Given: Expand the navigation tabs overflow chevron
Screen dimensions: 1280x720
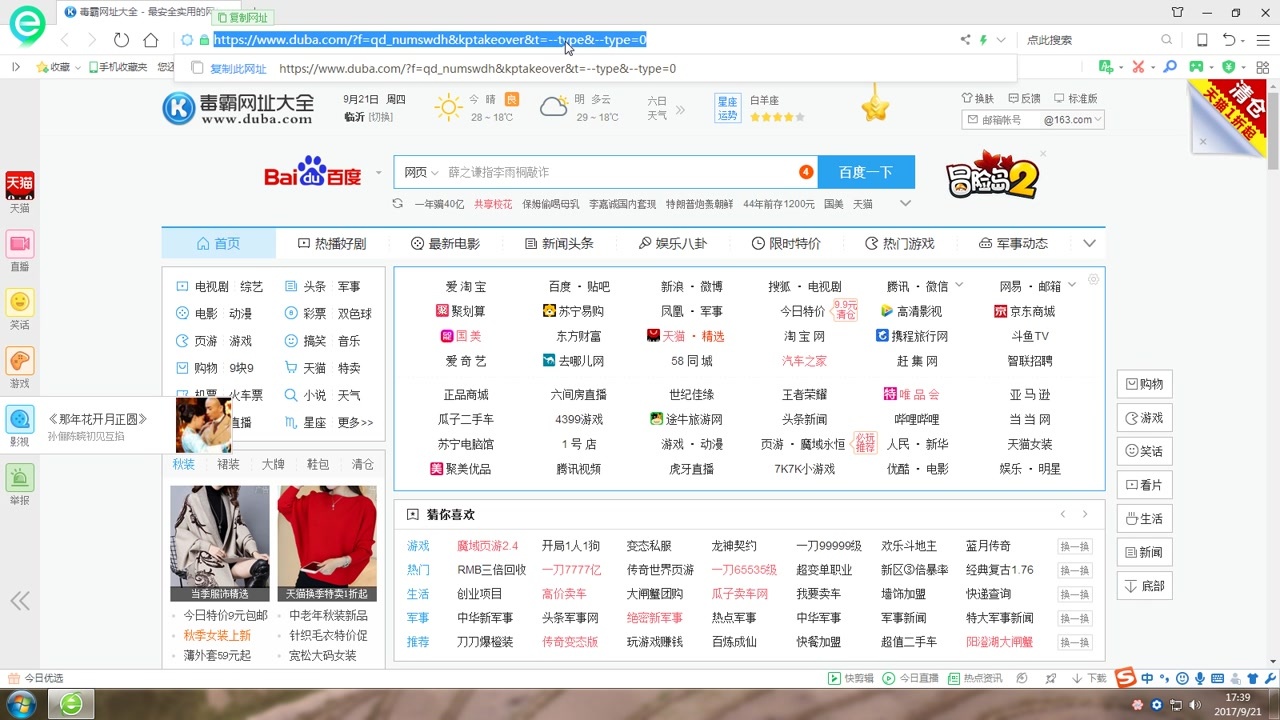Looking at the screenshot, I should click(1089, 243).
